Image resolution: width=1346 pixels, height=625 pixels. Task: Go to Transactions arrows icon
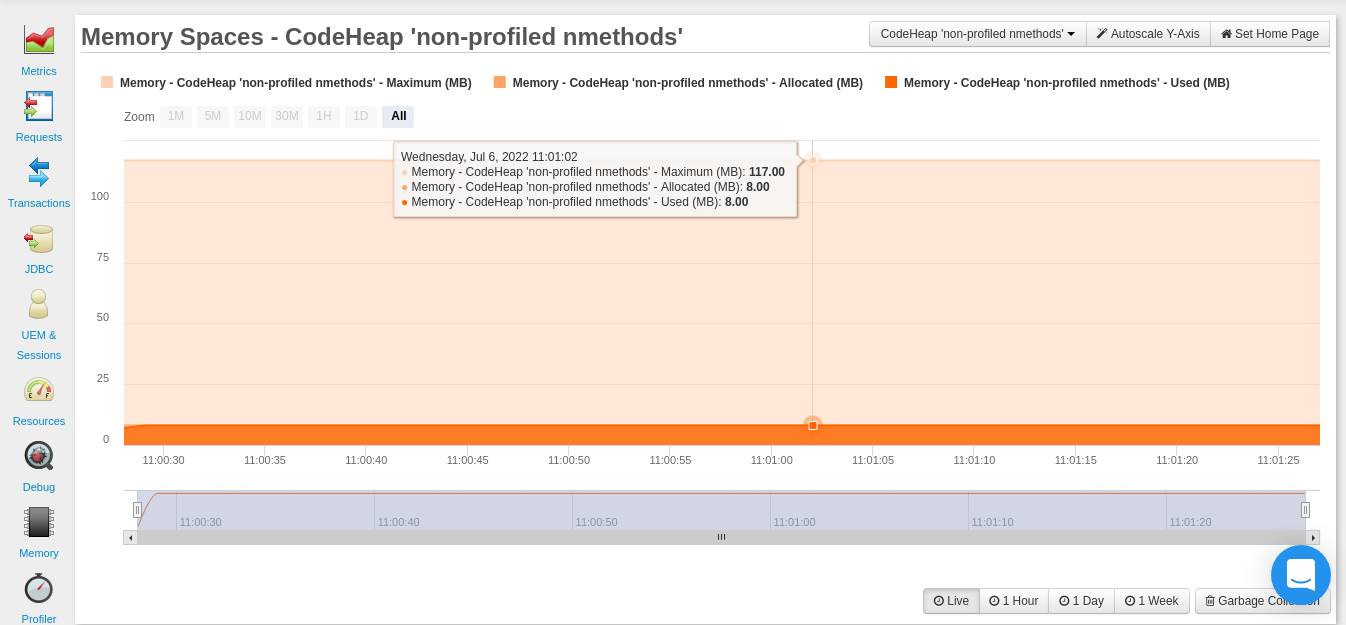click(x=39, y=172)
